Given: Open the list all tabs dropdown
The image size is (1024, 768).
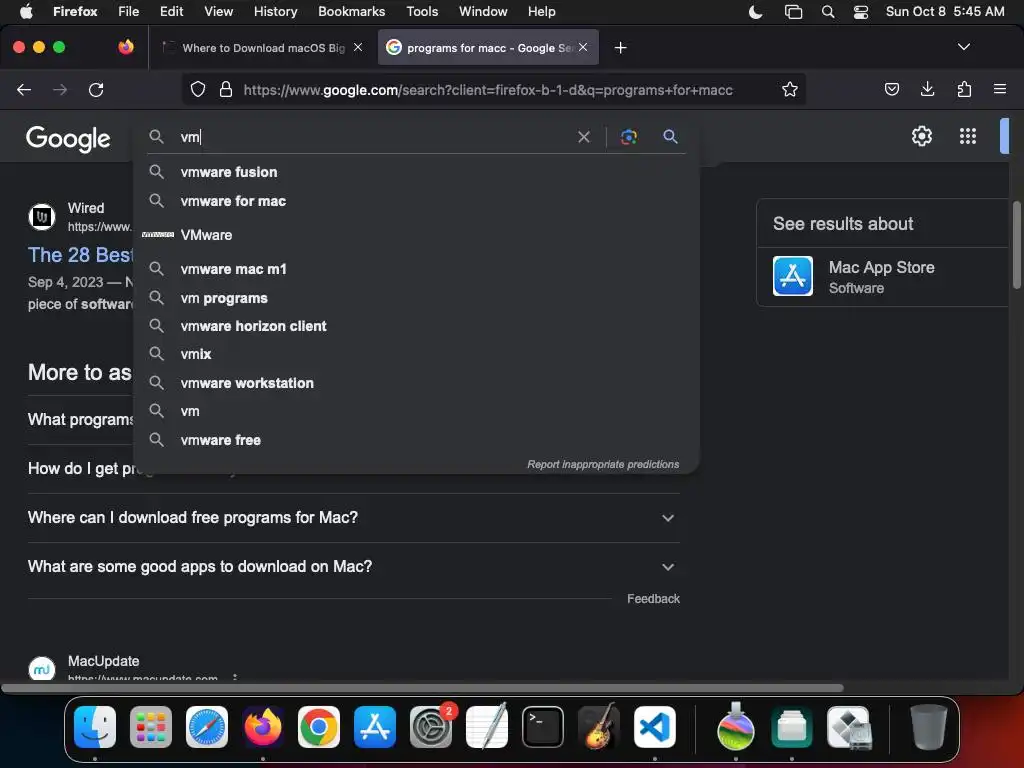Looking at the screenshot, I should pyautogui.click(x=963, y=47).
